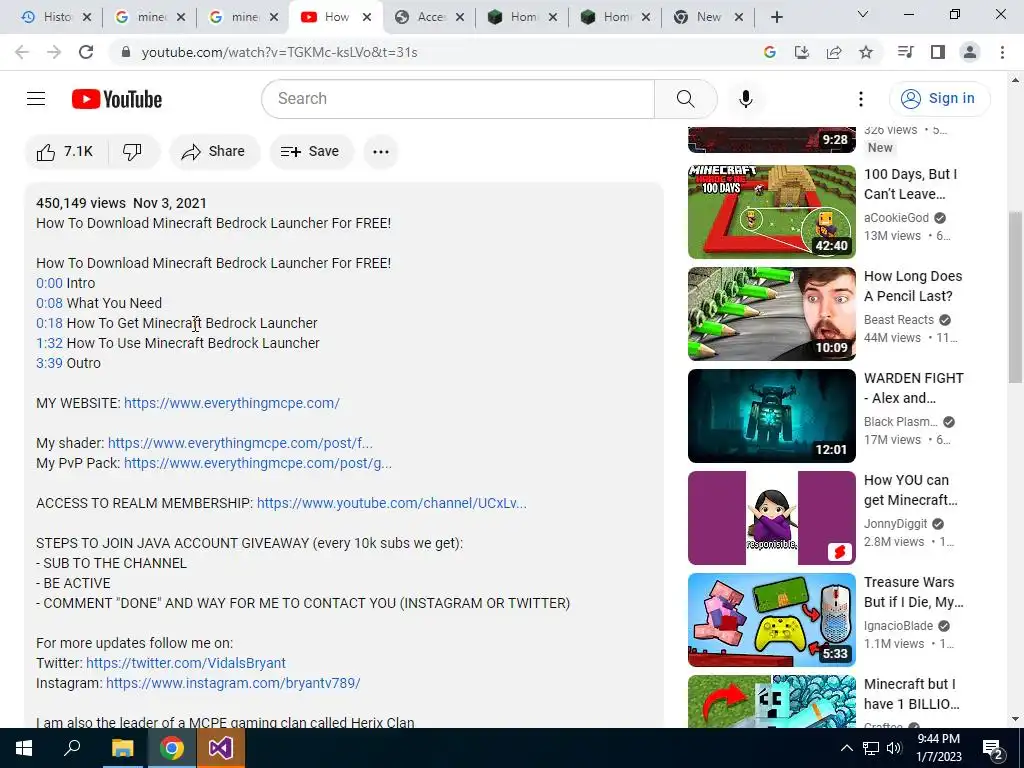The height and width of the screenshot is (768, 1024).
Task: Open notification center in taskbar
Action: pyautogui.click(x=993, y=748)
